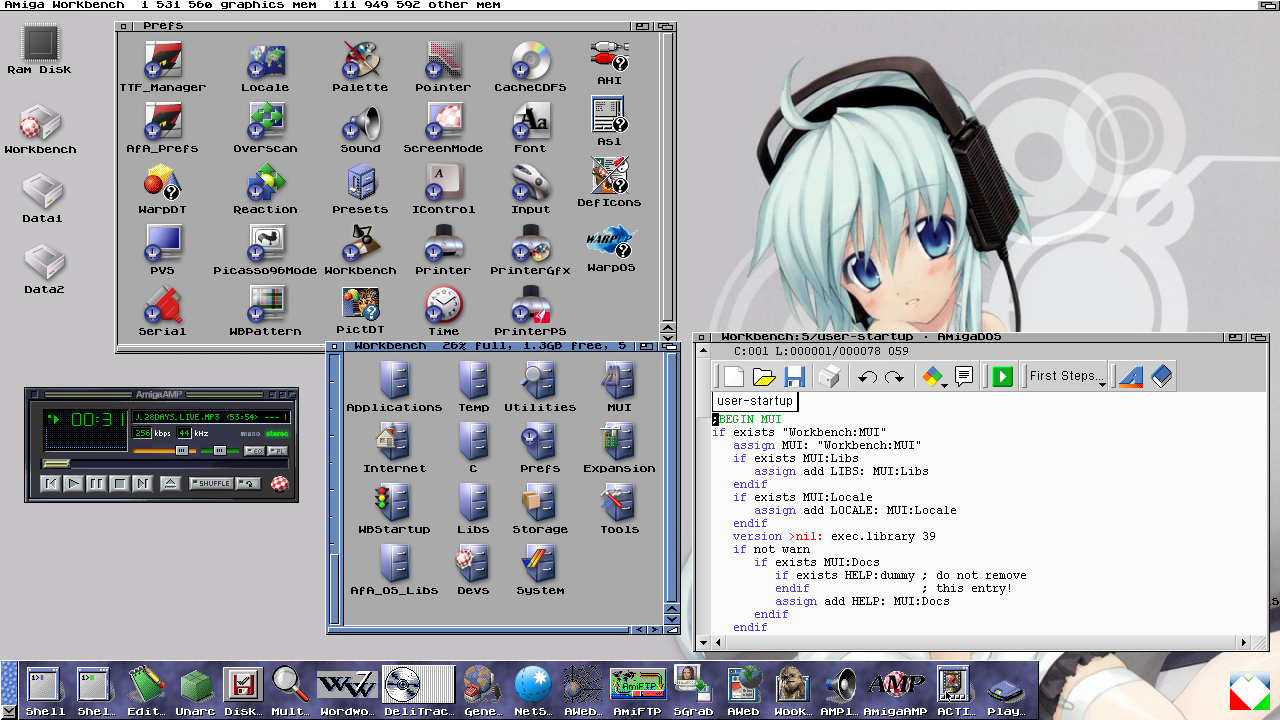Click the new document toolbar icon in editor
This screenshot has width=1280, height=720.
(734, 376)
